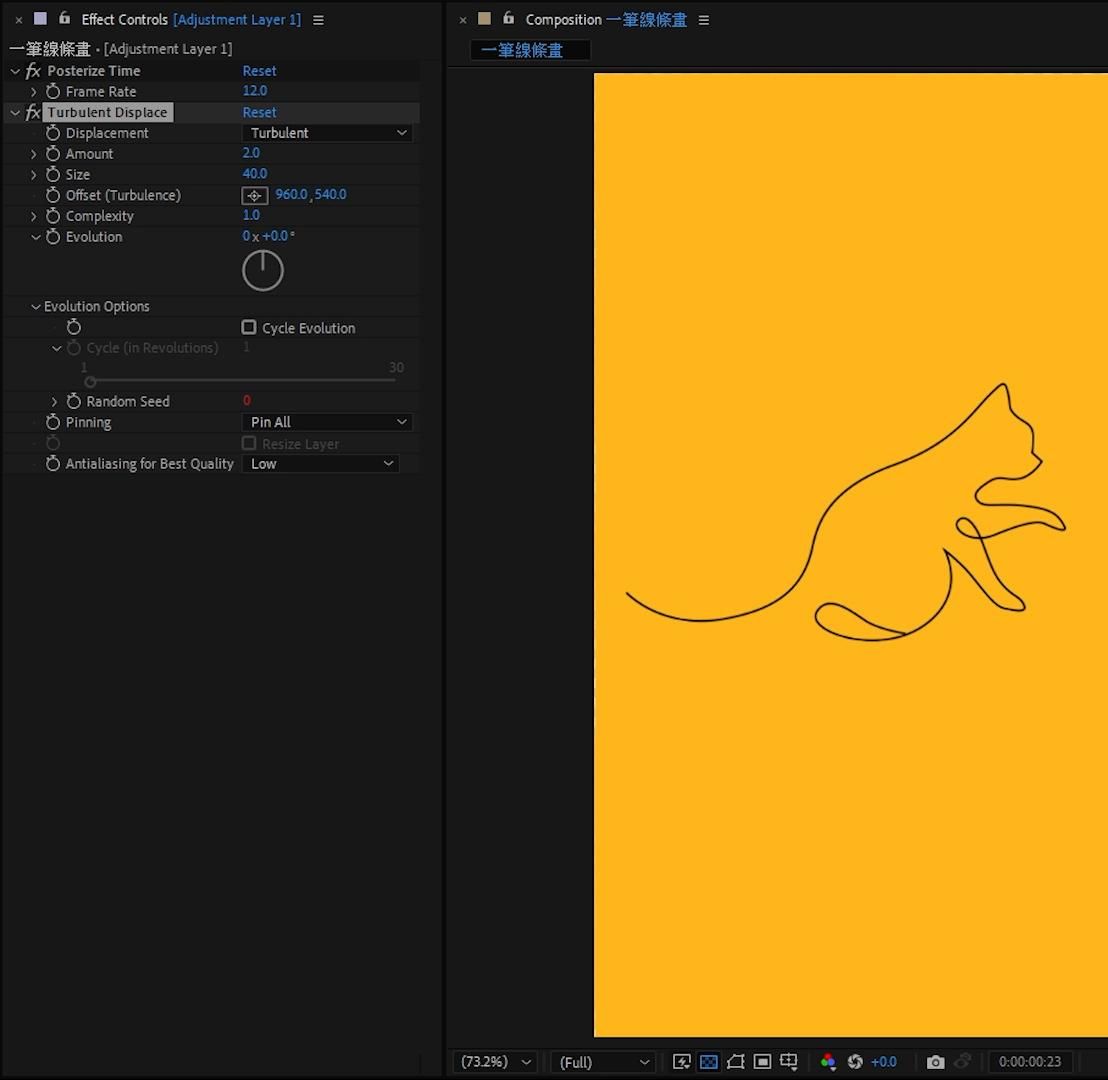The width and height of the screenshot is (1108, 1080).
Task: Click the Fast Previews icon
Action: pos(682,1062)
